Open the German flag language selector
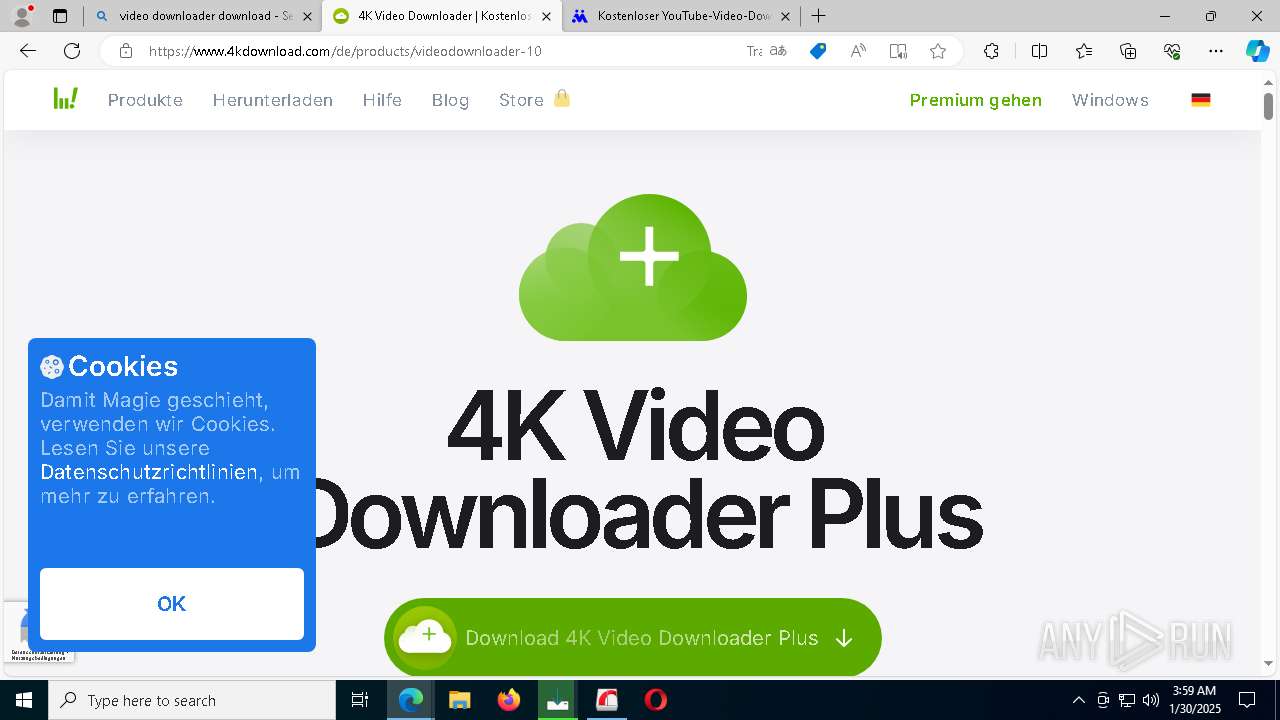1280x720 pixels. [1201, 100]
